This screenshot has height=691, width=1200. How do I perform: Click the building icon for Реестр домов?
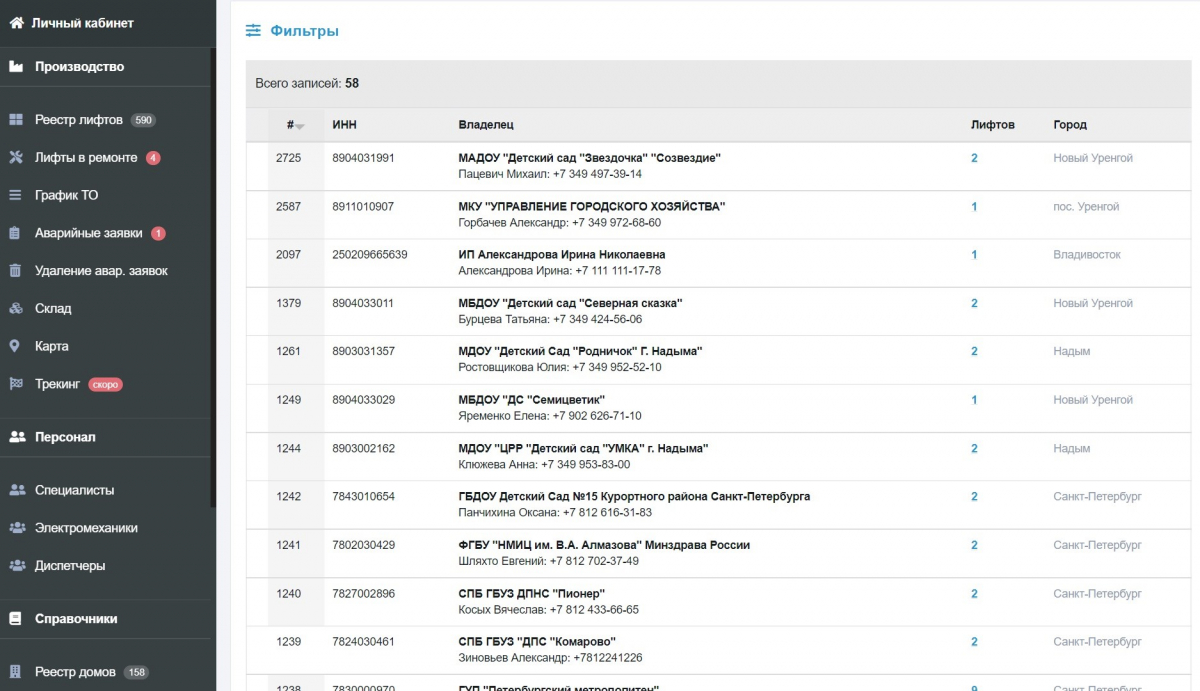(16, 672)
